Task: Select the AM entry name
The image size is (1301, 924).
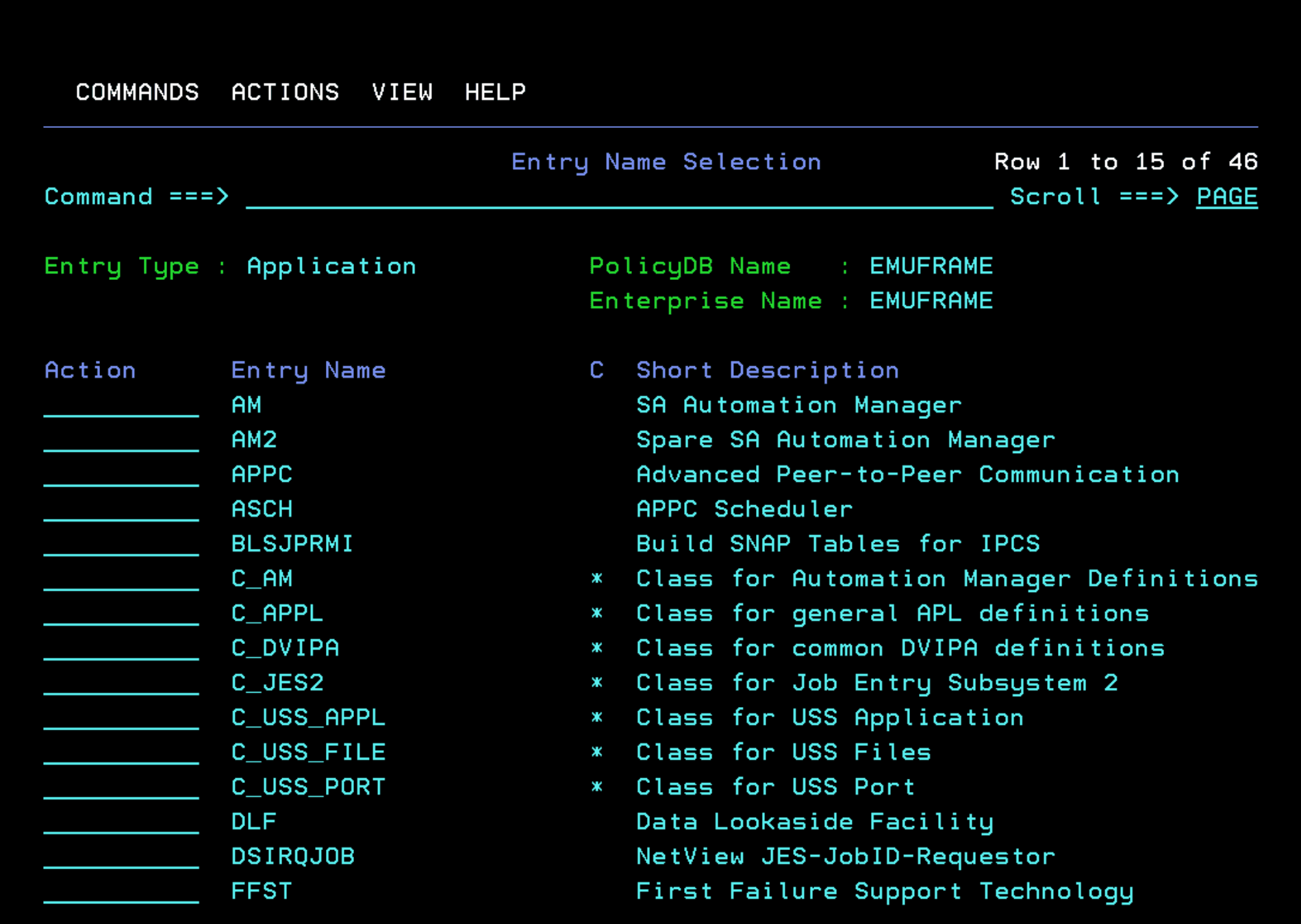Action: coord(247,405)
